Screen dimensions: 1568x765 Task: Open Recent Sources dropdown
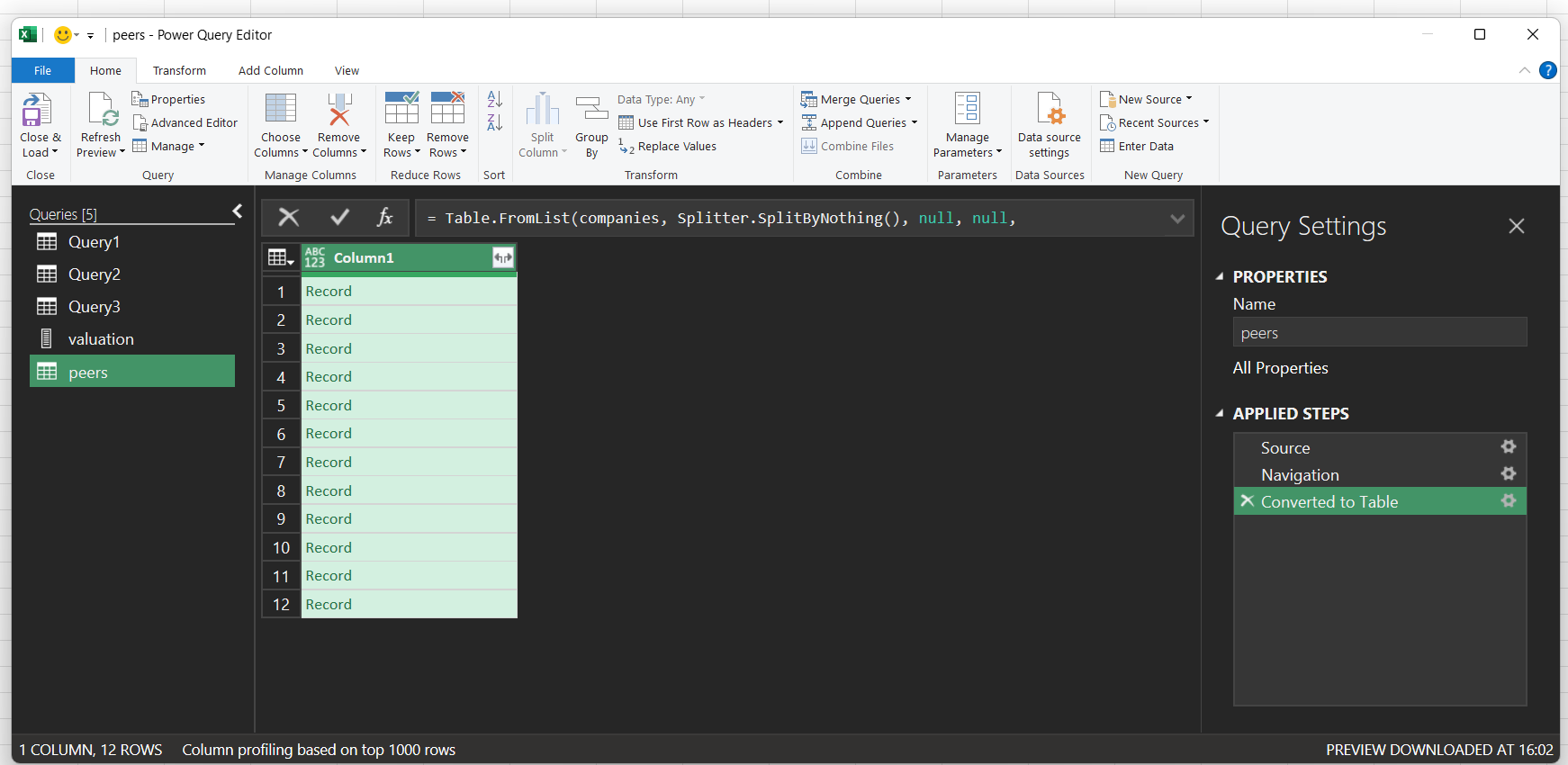click(1155, 122)
